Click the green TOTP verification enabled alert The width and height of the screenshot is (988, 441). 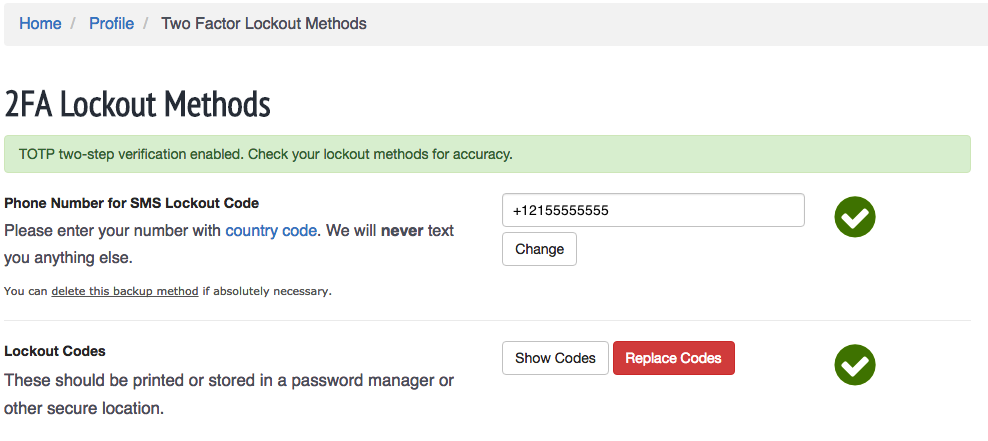coord(487,154)
